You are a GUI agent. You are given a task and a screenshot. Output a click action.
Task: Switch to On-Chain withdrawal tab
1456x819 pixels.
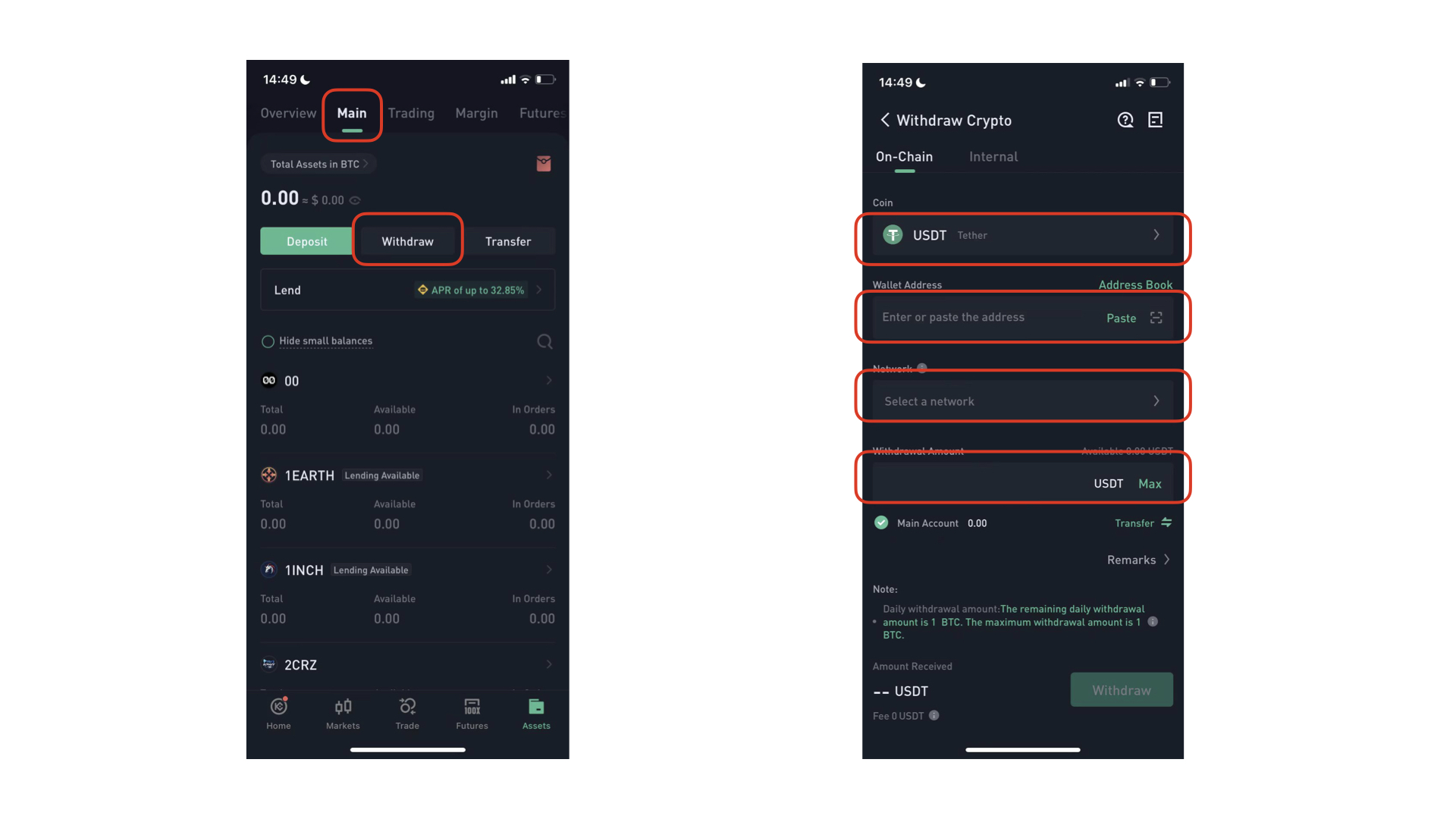(x=904, y=156)
